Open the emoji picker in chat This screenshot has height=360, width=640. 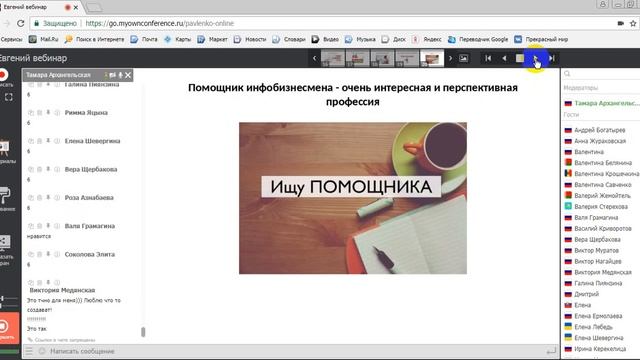point(42,351)
